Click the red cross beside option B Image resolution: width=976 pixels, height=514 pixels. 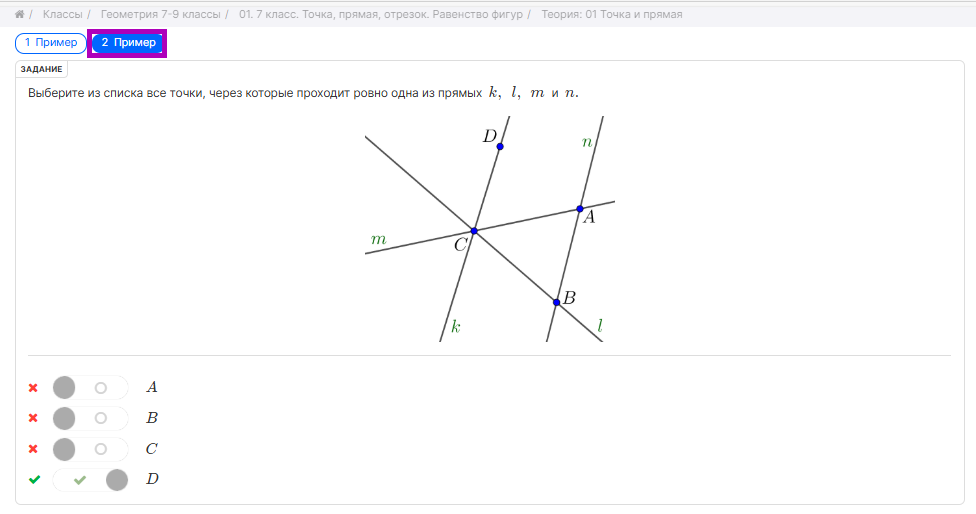tap(33, 418)
